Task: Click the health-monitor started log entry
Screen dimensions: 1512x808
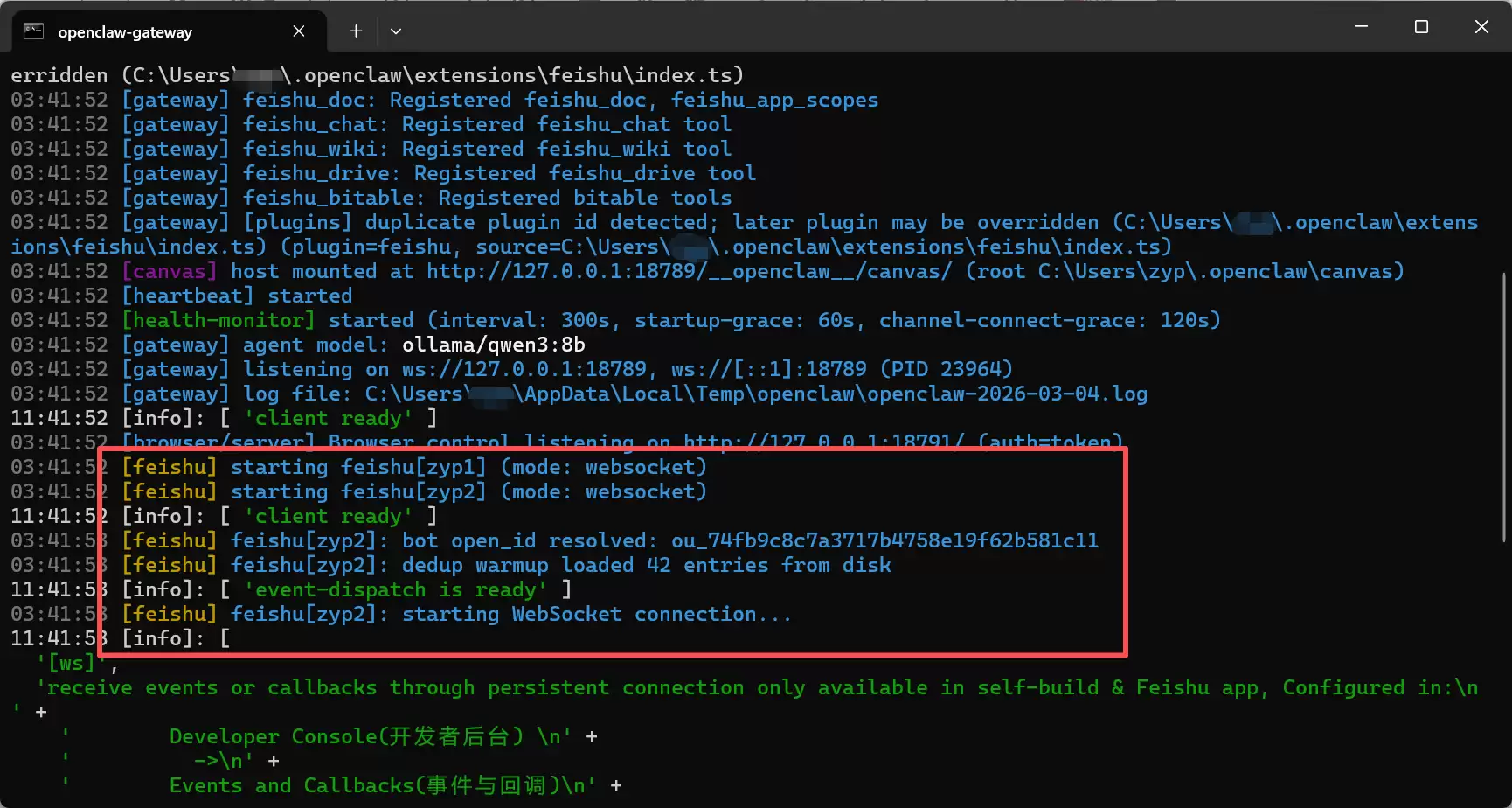Action: click(218, 320)
